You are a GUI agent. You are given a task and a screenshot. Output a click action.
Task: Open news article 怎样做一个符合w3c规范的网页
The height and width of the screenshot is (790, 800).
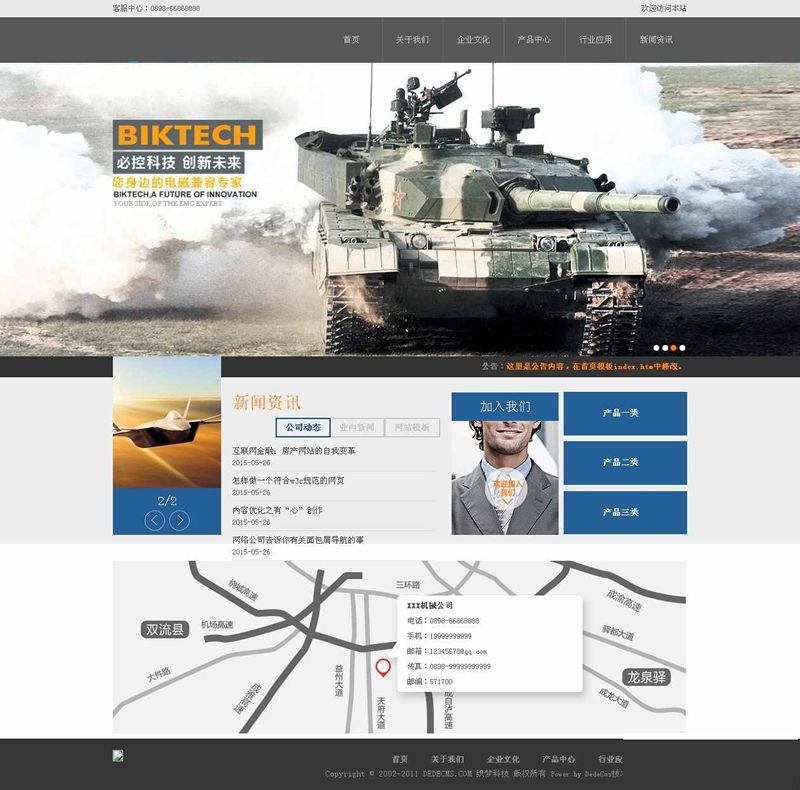288,481
